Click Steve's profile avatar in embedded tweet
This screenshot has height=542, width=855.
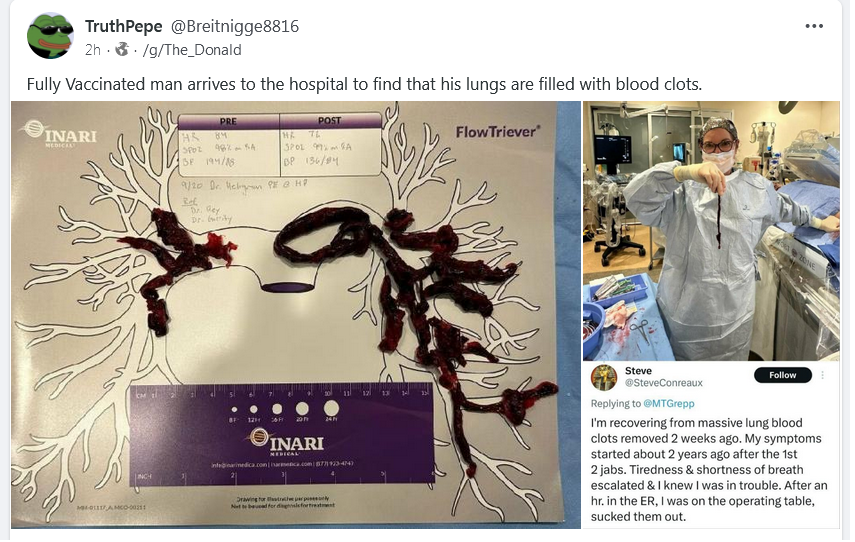[604, 377]
